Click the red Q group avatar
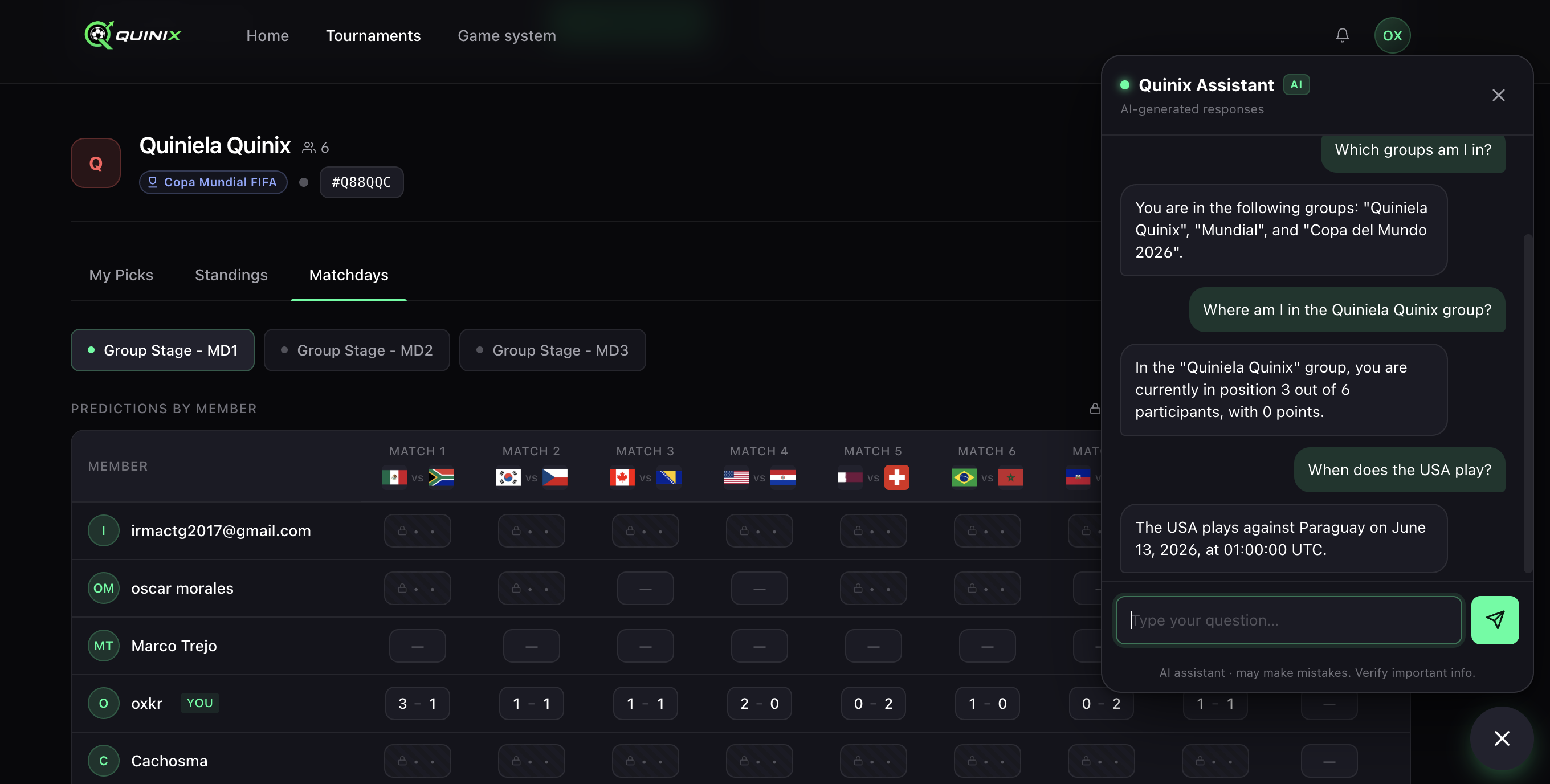The width and height of the screenshot is (1550, 784). coord(96,163)
